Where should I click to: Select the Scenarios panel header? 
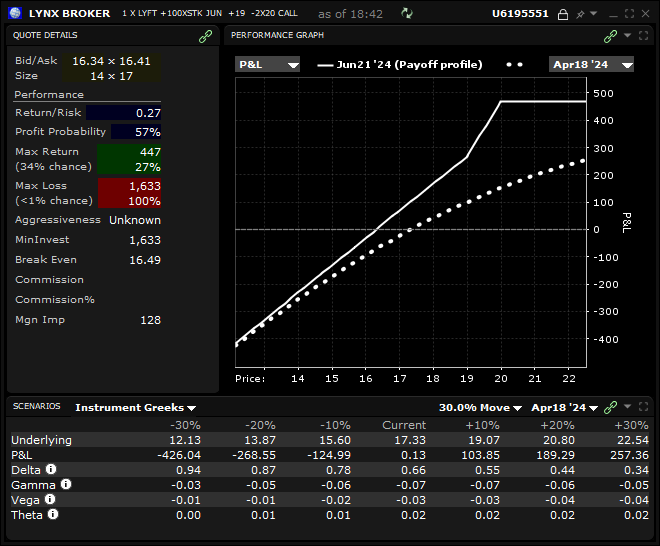tap(36, 407)
